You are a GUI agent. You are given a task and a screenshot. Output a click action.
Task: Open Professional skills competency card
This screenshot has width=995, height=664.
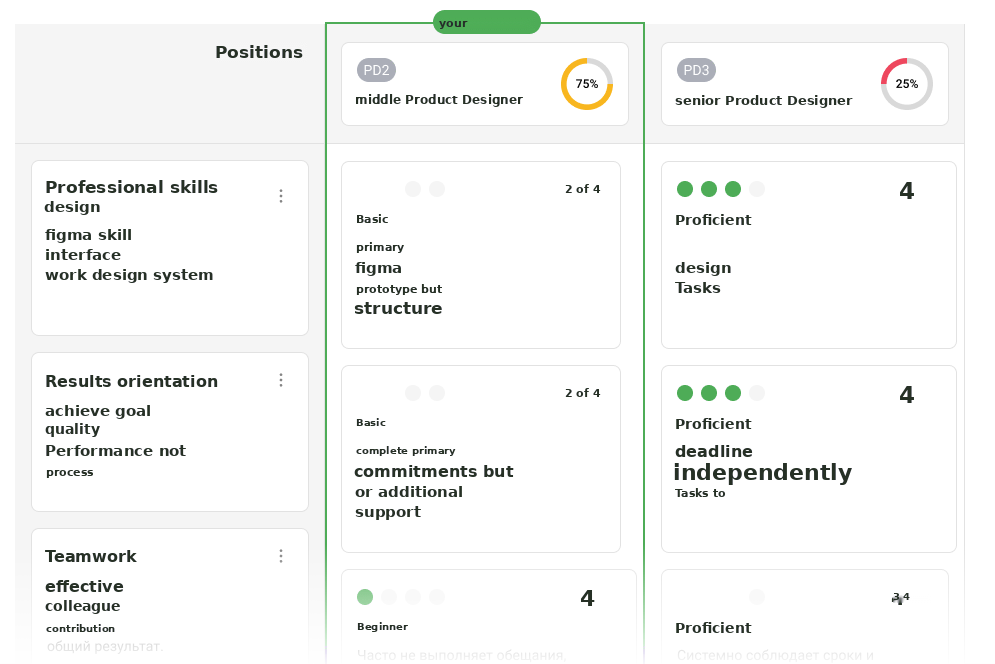point(170,248)
